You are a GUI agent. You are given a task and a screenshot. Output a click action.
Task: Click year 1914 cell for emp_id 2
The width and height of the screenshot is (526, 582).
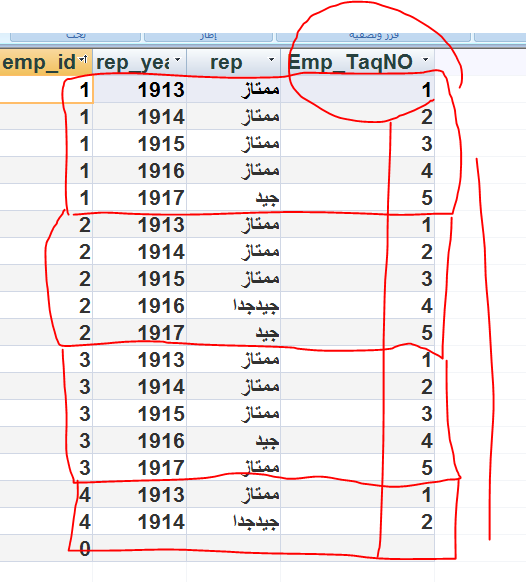(x=140, y=252)
